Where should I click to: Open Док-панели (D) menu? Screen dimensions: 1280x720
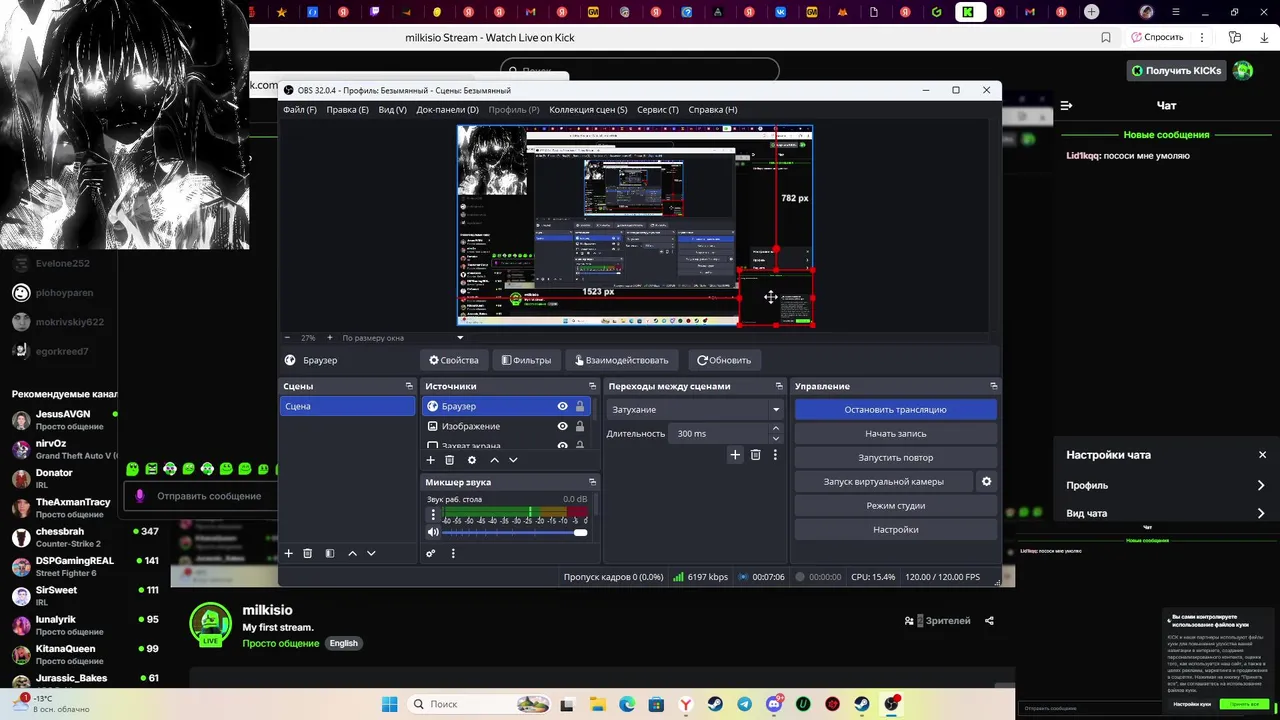[x=447, y=109]
